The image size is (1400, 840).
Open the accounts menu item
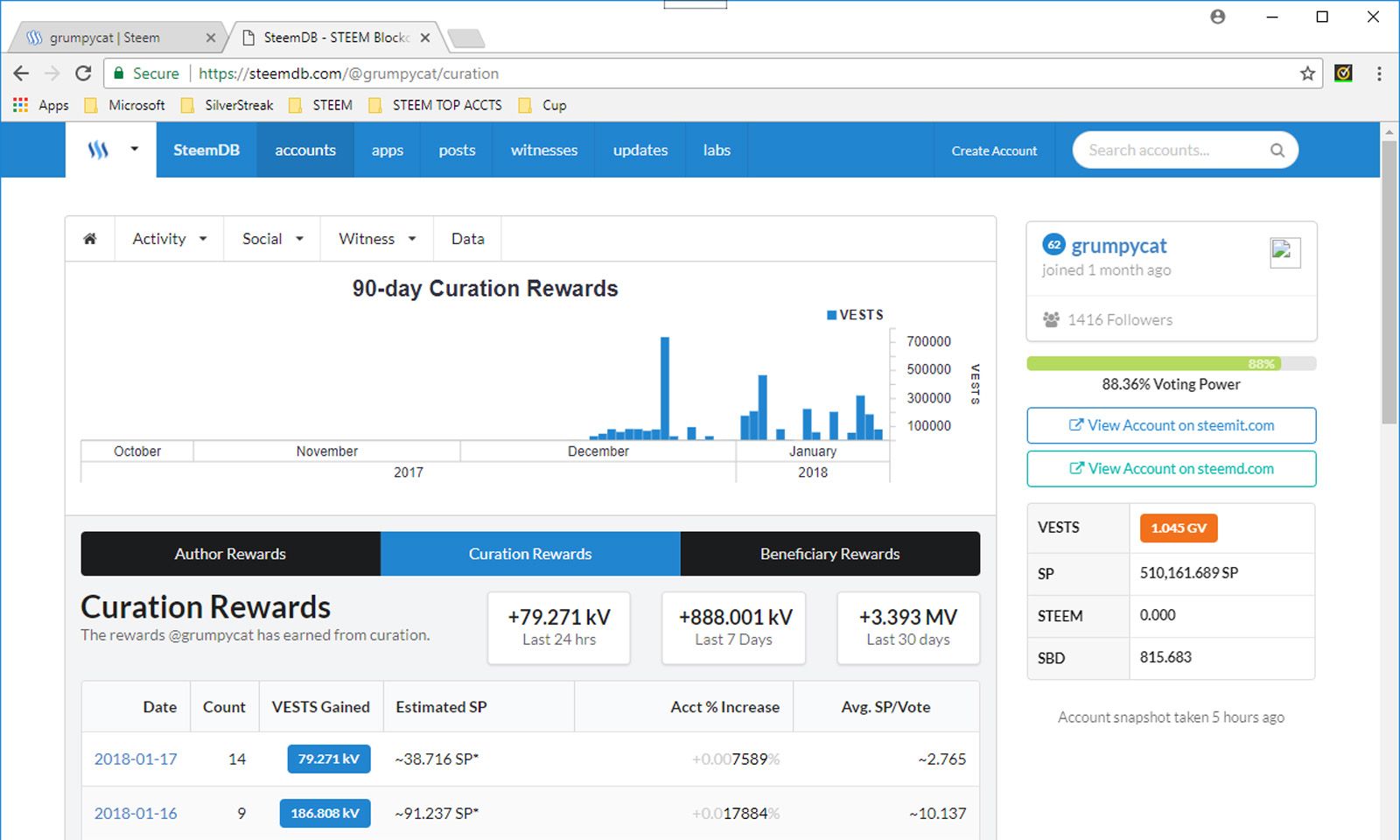point(305,150)
